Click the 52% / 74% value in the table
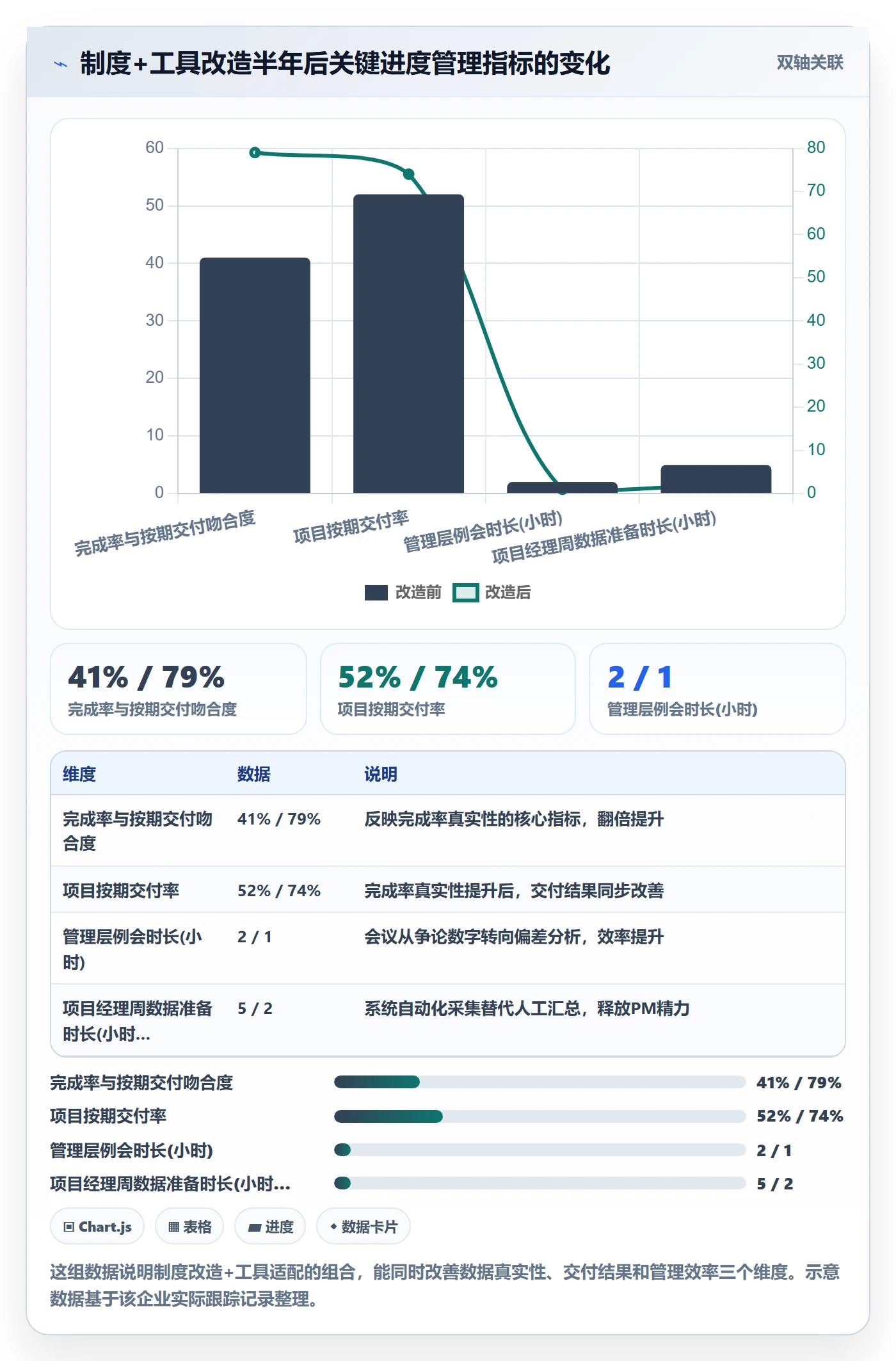The height and width of the screenshot is (1361, 896). [279, 890]
